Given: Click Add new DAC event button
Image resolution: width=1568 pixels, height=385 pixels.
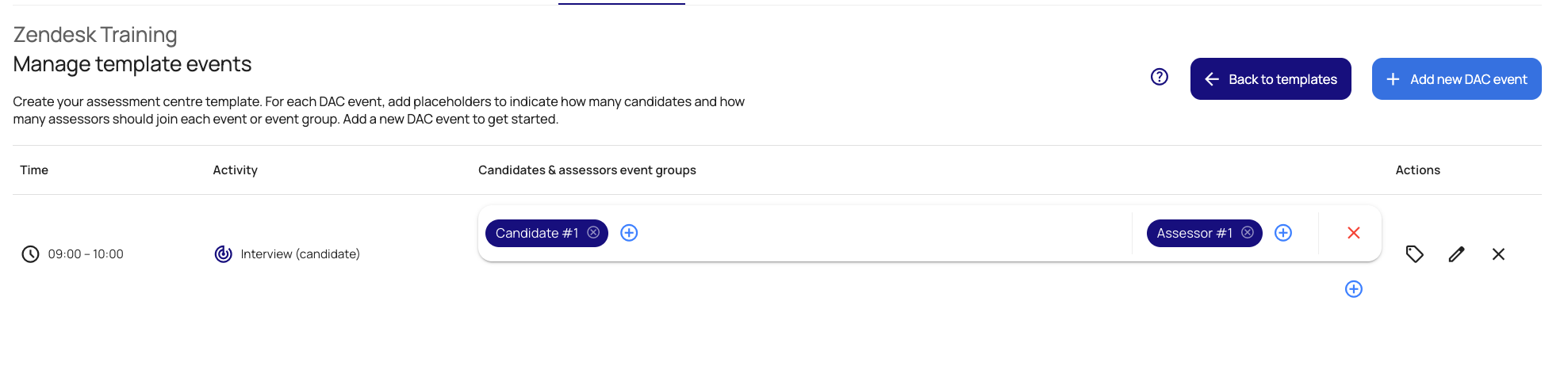Looking at the screenshot, I should click(1456, 79).
